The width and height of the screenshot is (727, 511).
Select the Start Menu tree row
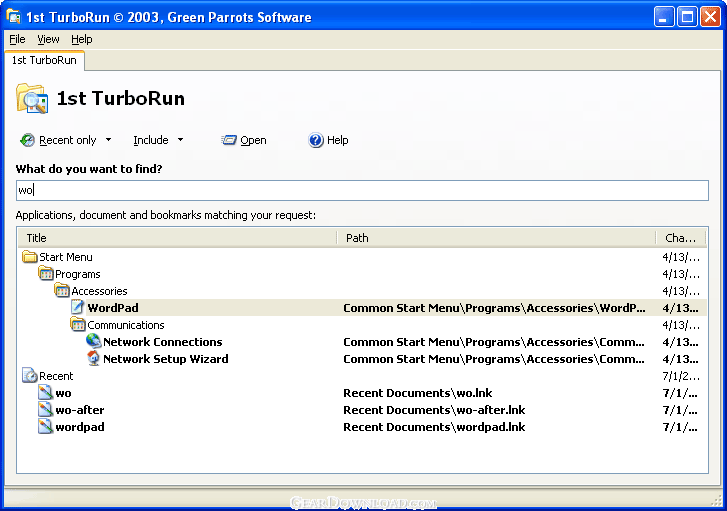65,257
